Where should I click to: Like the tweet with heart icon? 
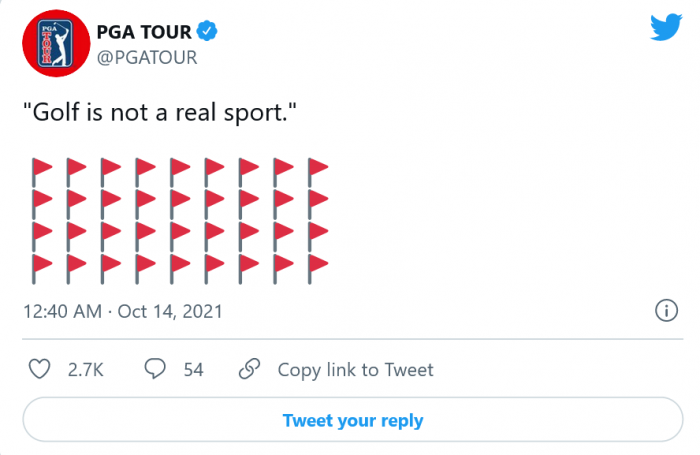coord(38,369)
